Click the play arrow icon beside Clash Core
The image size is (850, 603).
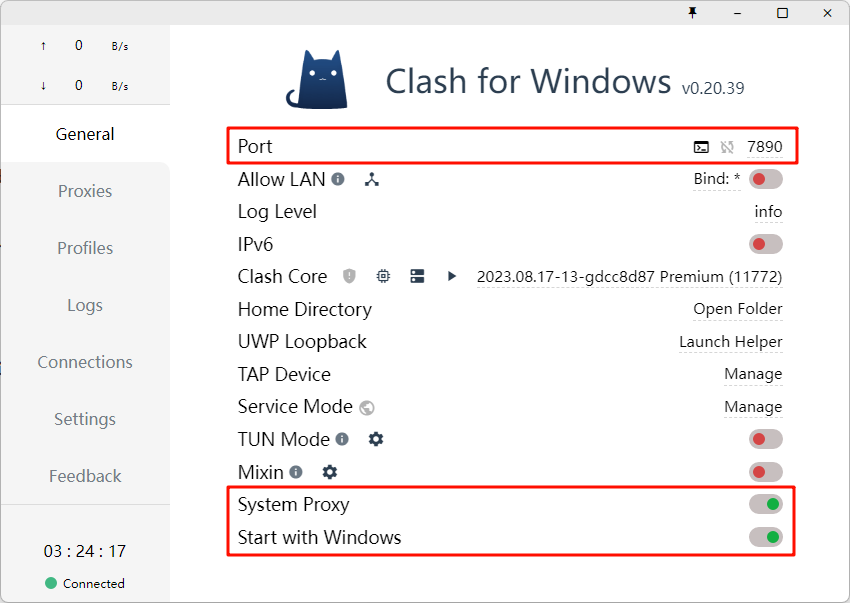452,276
